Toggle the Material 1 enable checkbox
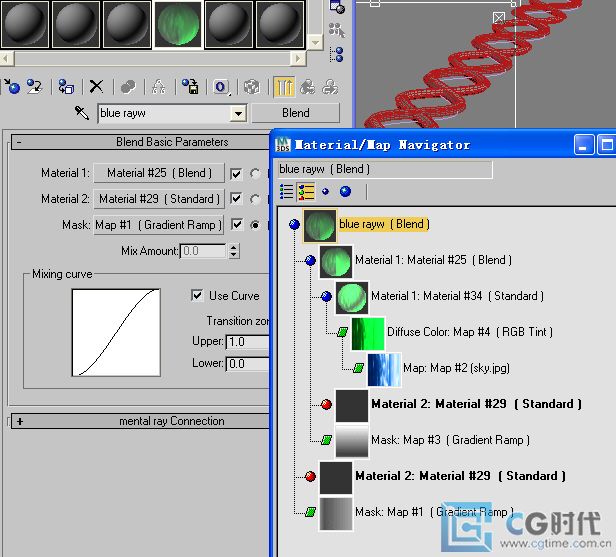 (236, 173)
